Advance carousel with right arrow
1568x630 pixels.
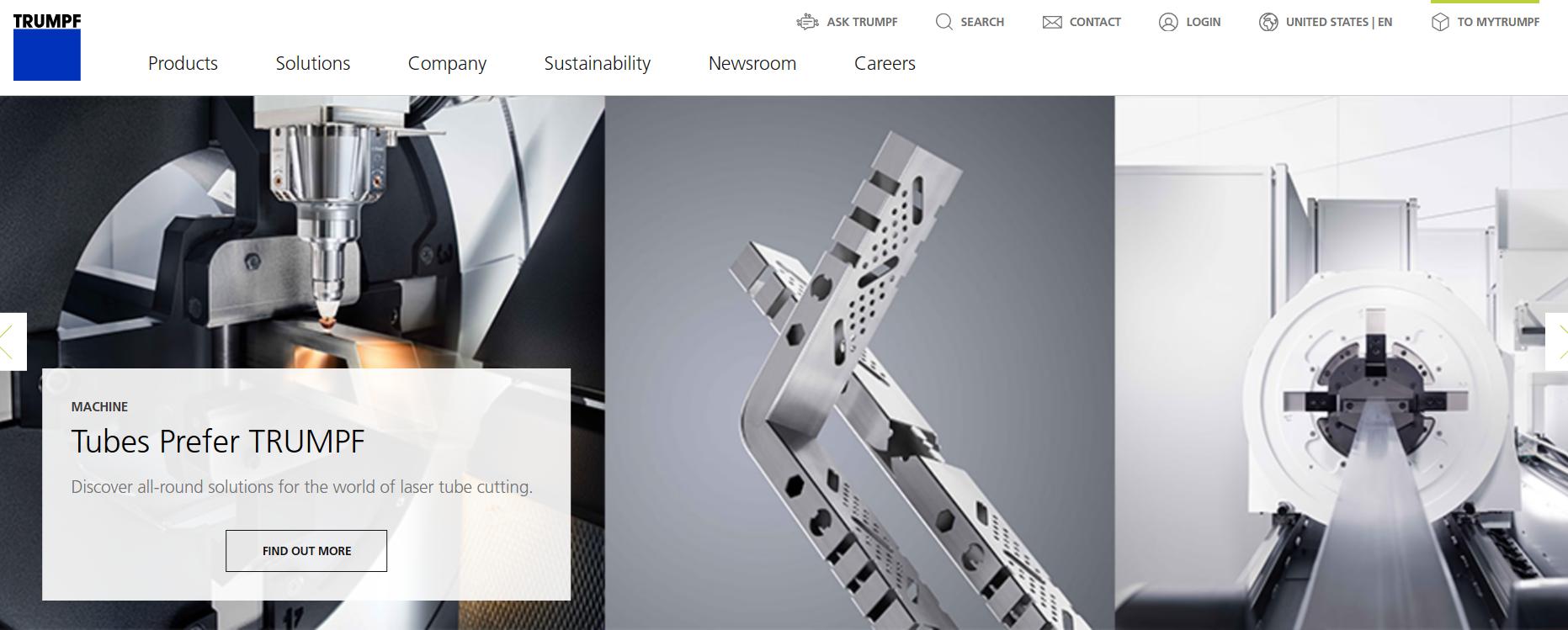pyautogui.click(x=1556, y=341)
